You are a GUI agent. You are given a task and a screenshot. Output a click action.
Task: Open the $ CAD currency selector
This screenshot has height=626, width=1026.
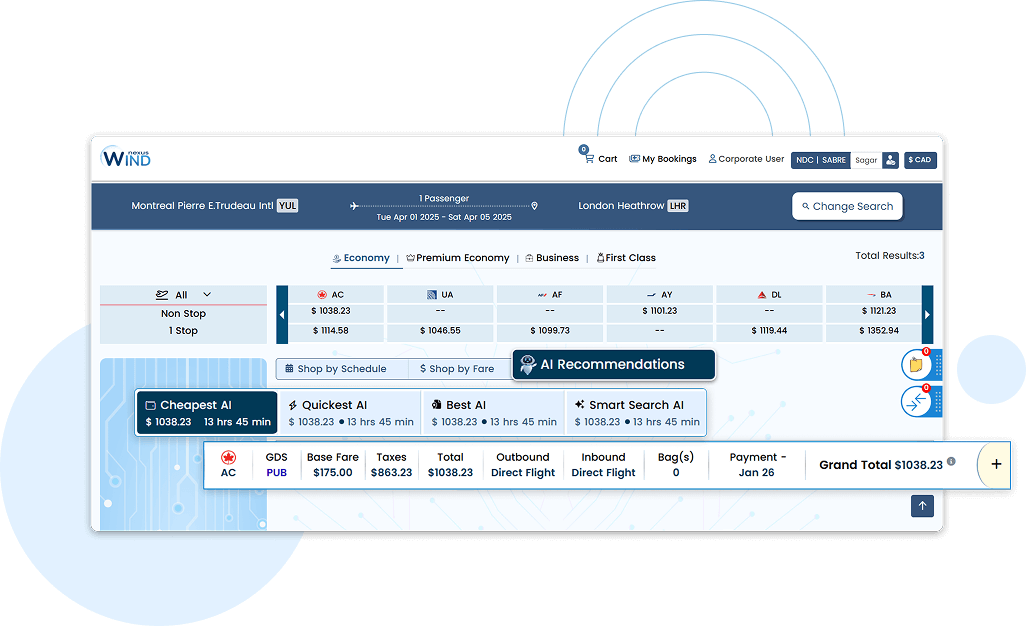[920, 160]
